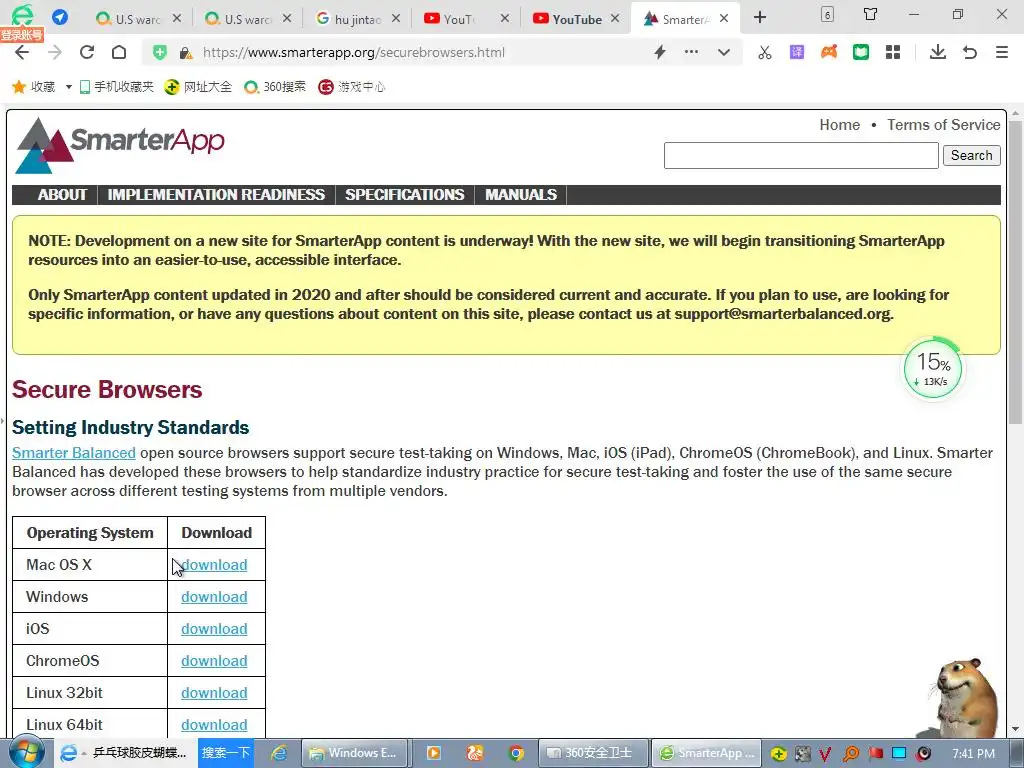Image resolution: width=1024 pixels, height=768 pixels.
Task: Click the green shield security icon in address bar
Action: (x=160, y=53)
